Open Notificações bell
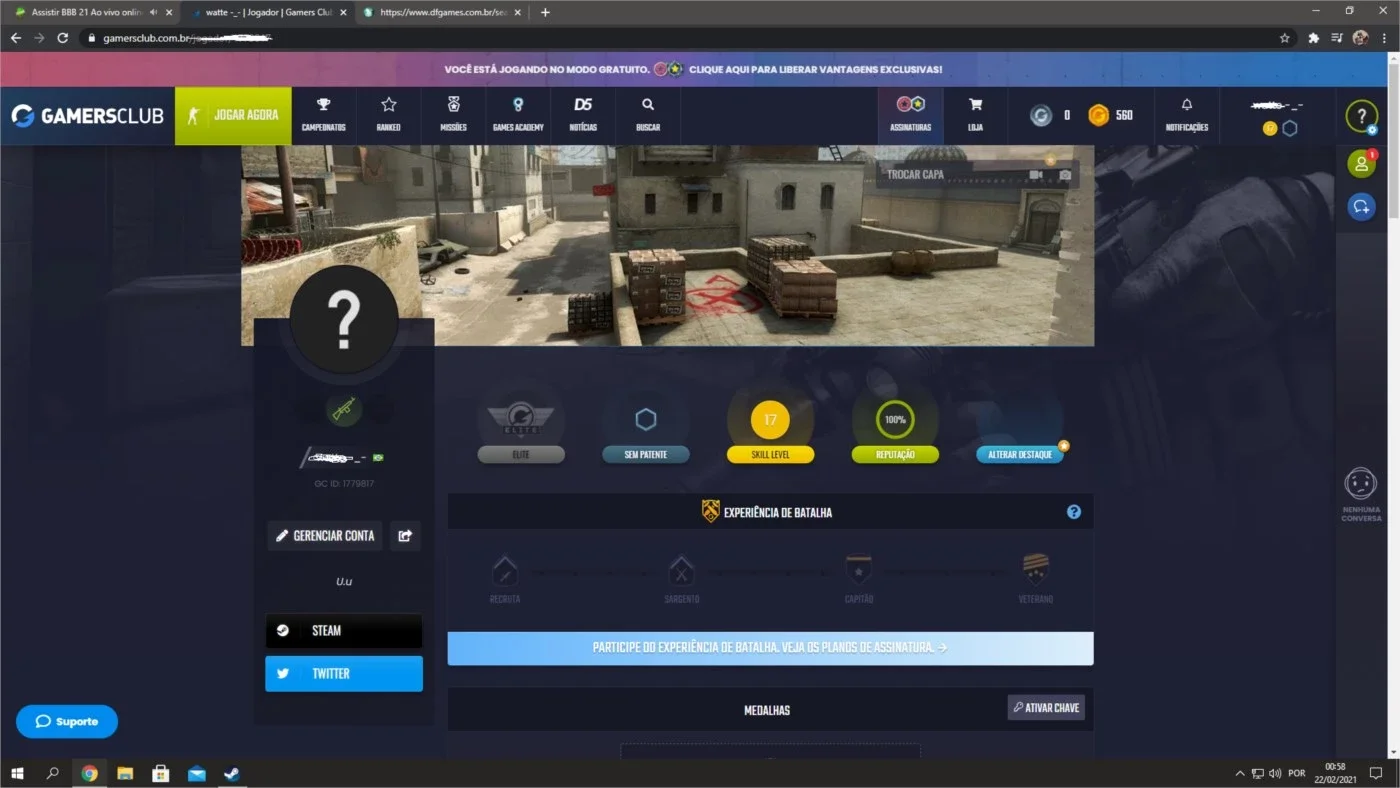Screen dimensions: 1400x788 pos(1187,116)
